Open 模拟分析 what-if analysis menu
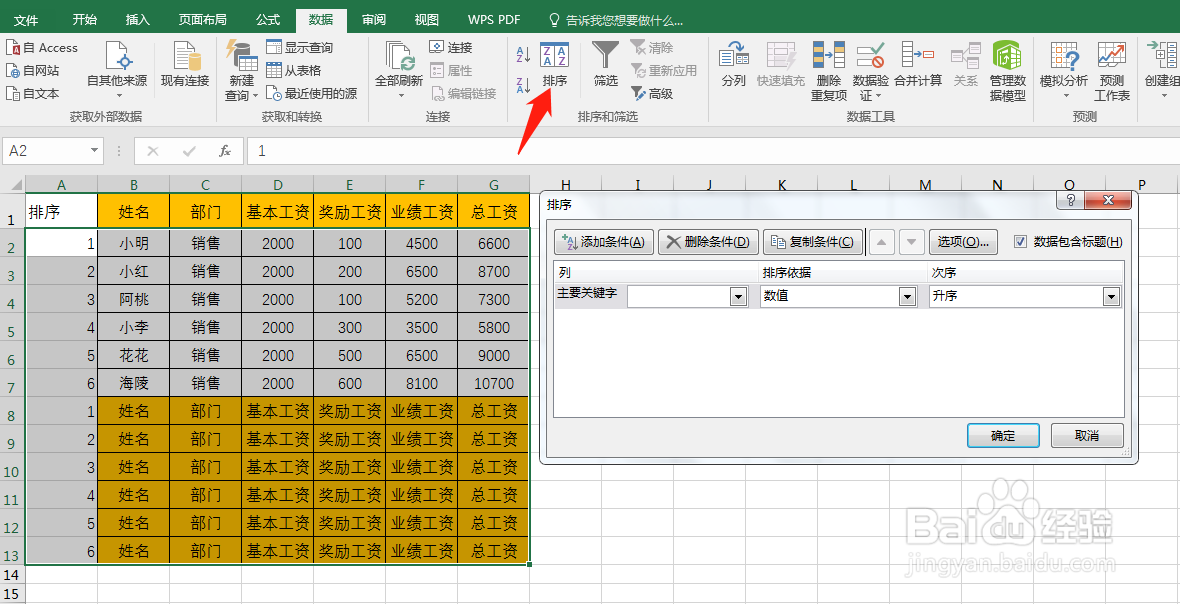1180x604 pixels. coord(1063,71)
